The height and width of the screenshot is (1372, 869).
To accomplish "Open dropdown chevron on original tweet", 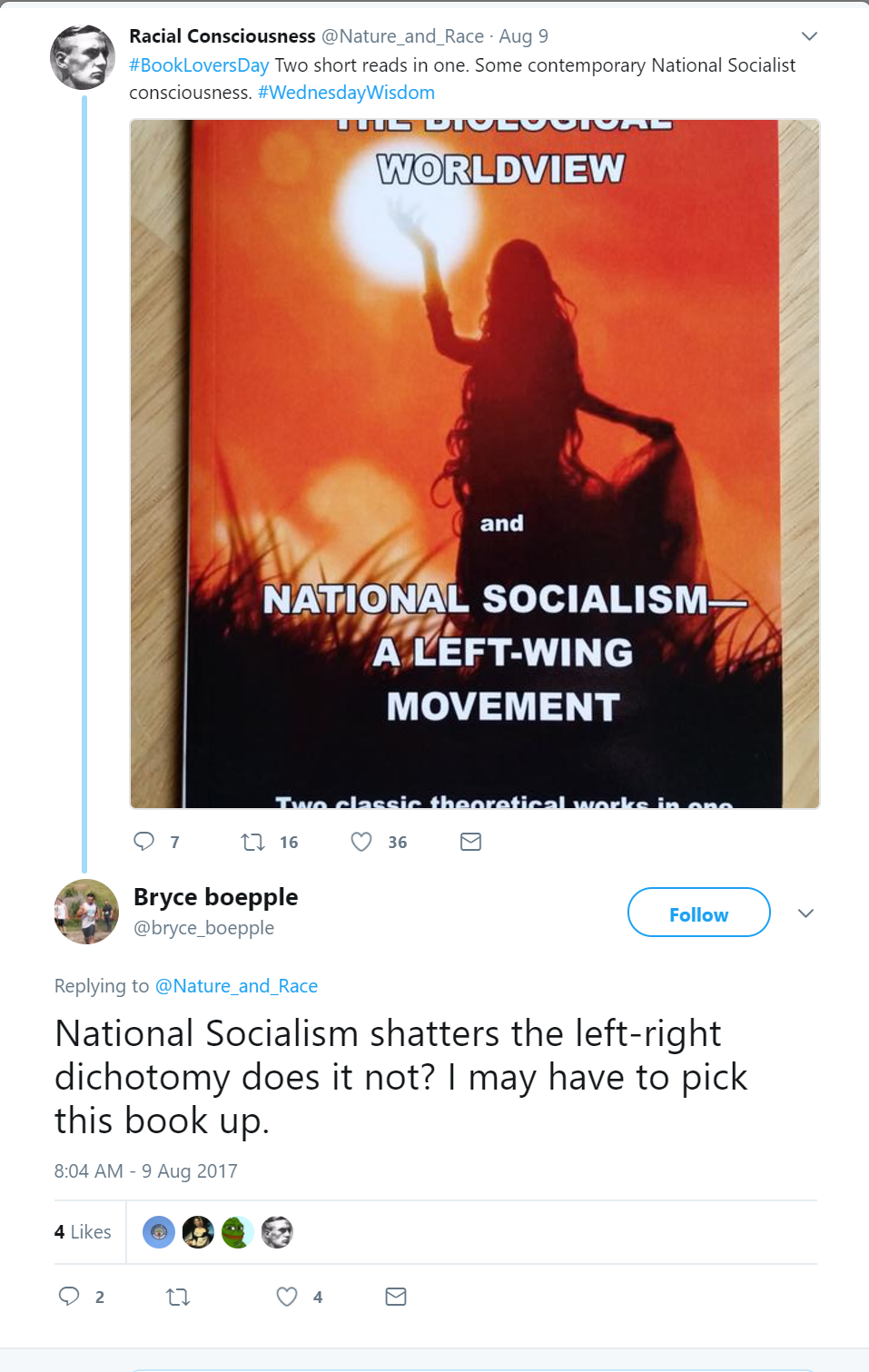I will [809, 36].
